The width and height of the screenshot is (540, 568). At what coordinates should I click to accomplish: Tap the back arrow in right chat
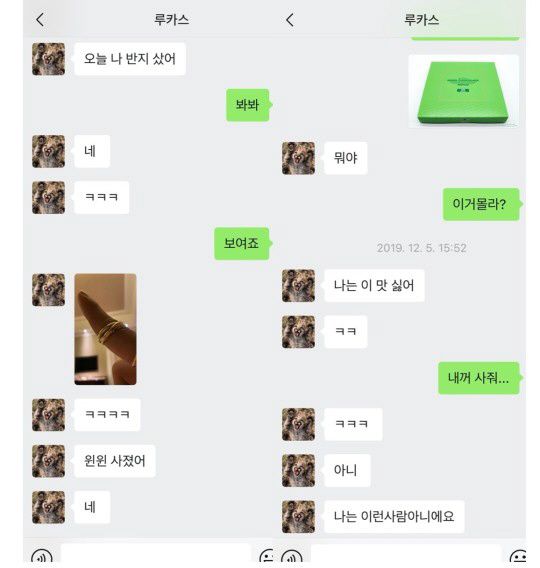point(289,20)
